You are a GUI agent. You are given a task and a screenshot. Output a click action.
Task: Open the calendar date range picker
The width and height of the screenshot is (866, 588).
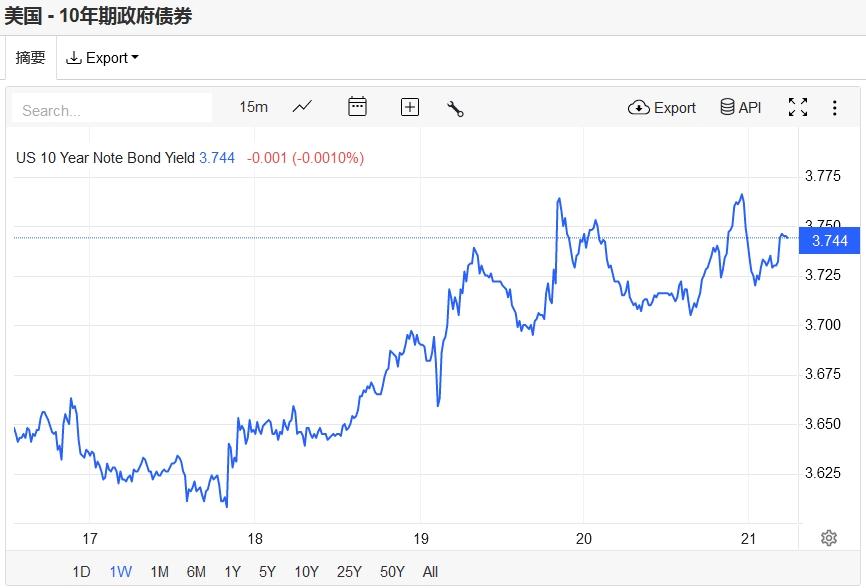pos(357,107)
